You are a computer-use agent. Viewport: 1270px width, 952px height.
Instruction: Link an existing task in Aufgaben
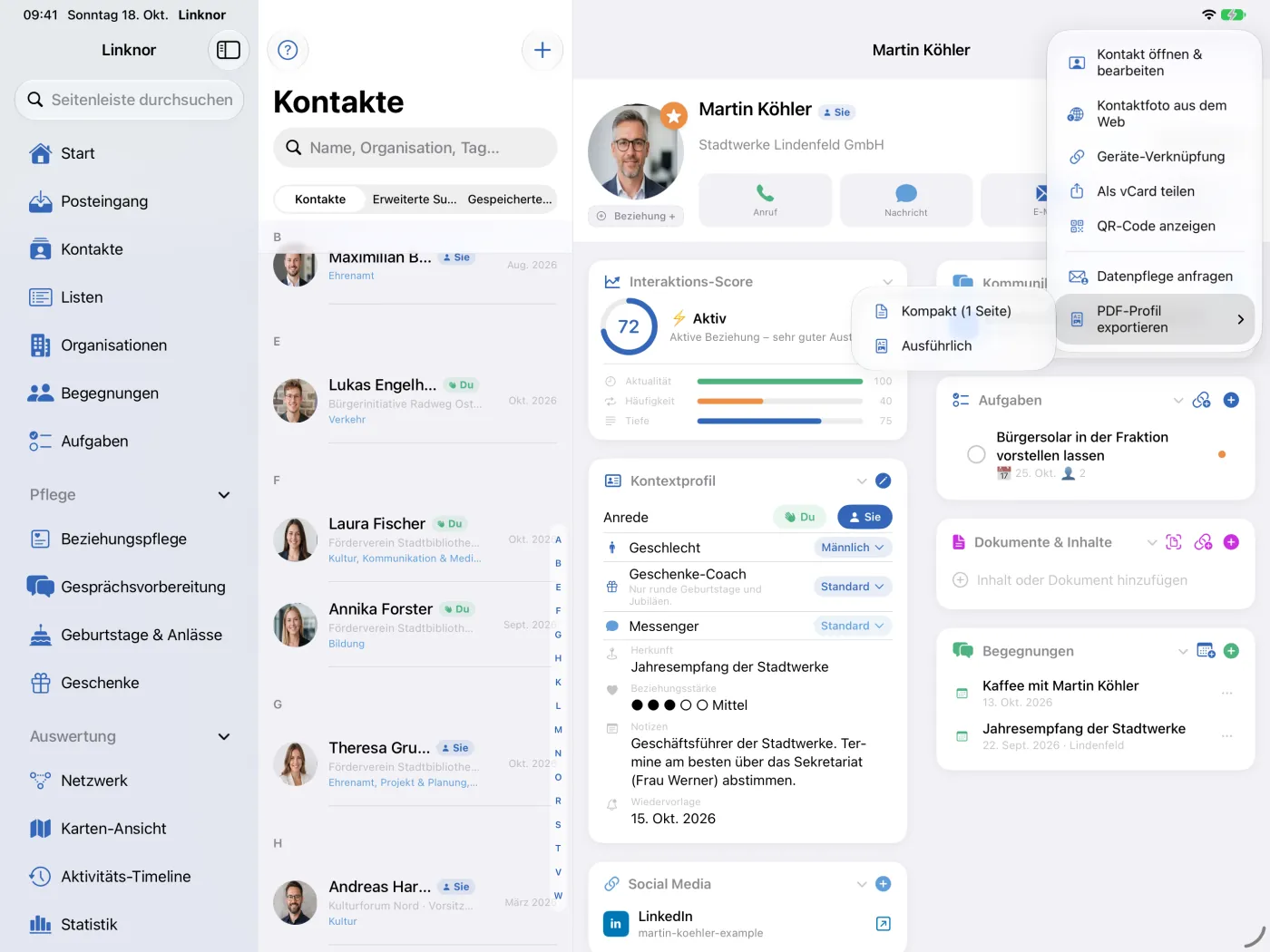[1202, 400]
